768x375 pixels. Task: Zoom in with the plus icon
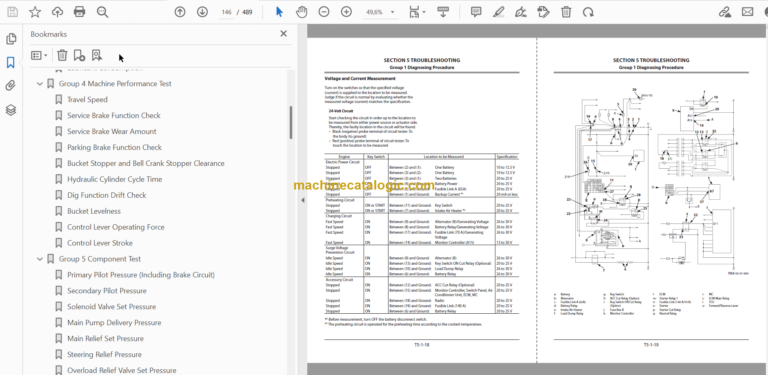pyautogui.click(x=346, y=12)
